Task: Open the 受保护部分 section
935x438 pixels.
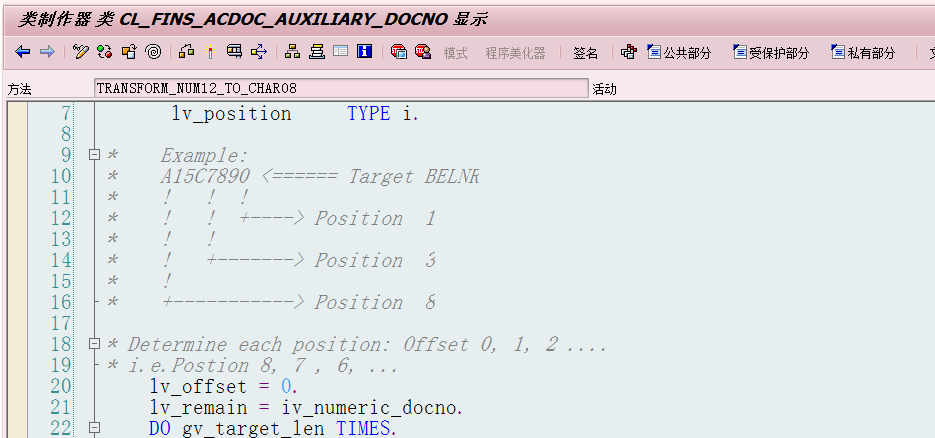Action: [x=770, y=53]
